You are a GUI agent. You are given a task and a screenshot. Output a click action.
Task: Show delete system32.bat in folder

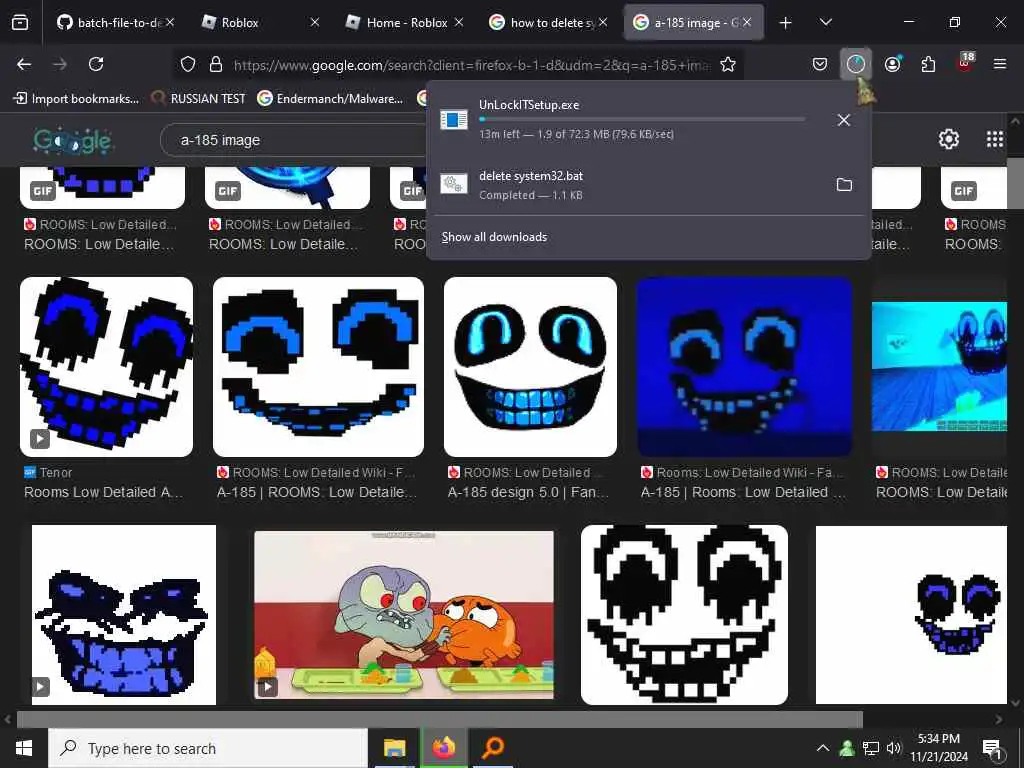tap(844, 185)
